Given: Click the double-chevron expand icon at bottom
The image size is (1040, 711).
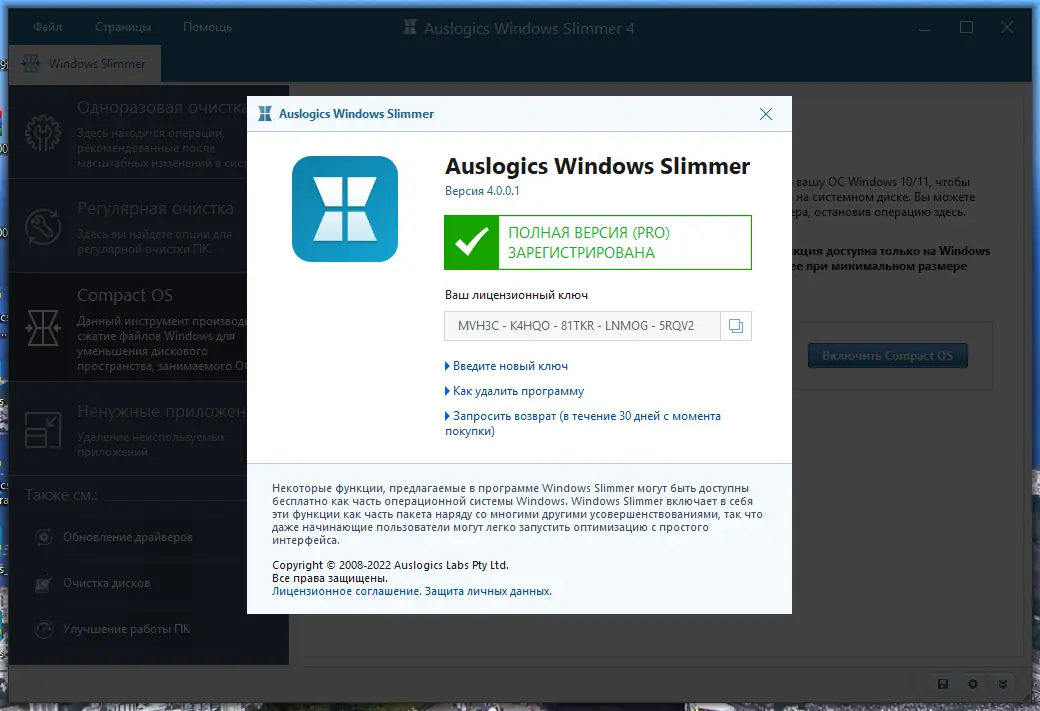Looking at the screenshot, I should point(1002,684).
